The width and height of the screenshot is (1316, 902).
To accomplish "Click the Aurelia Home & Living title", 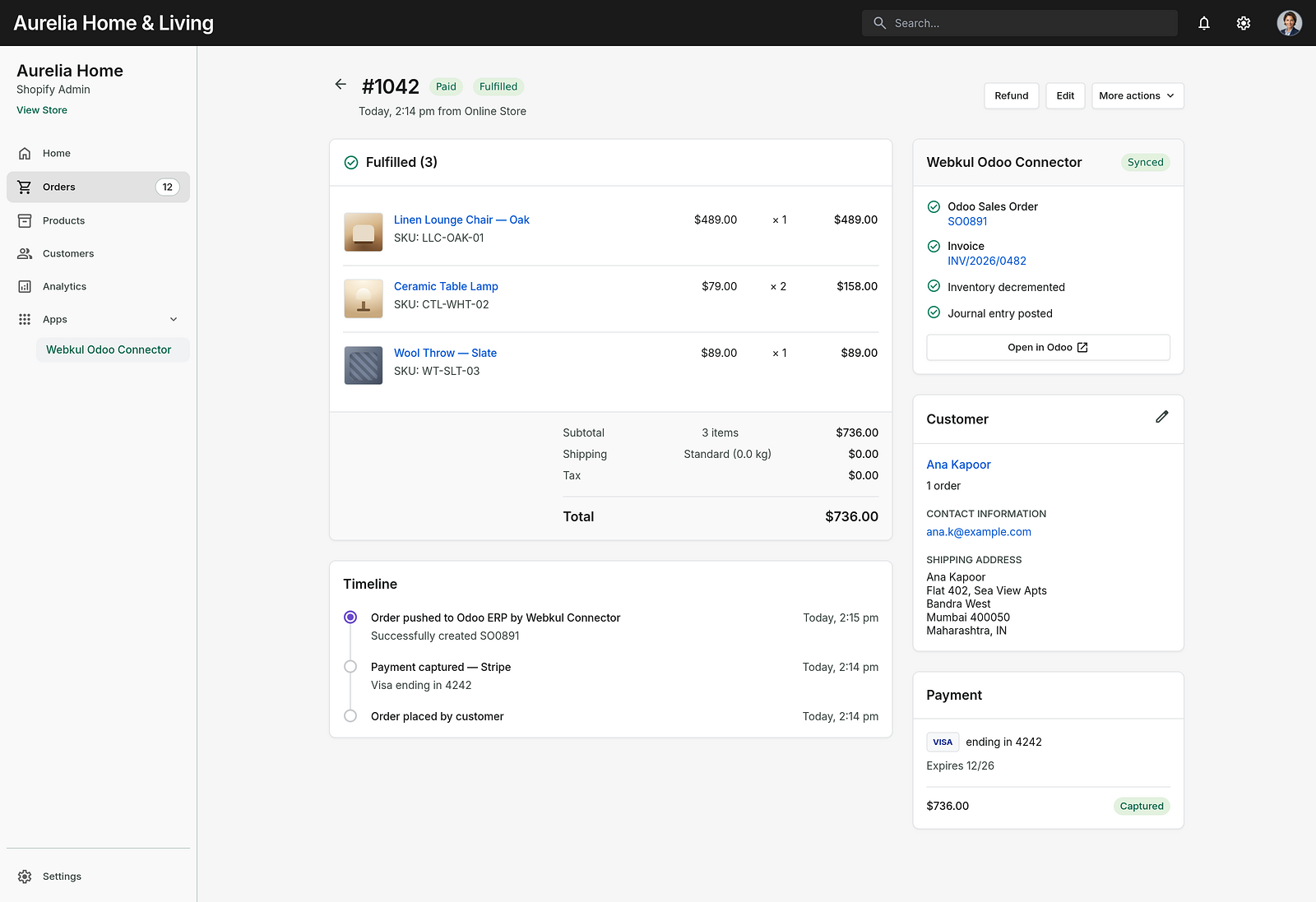I will click(114, 23).
